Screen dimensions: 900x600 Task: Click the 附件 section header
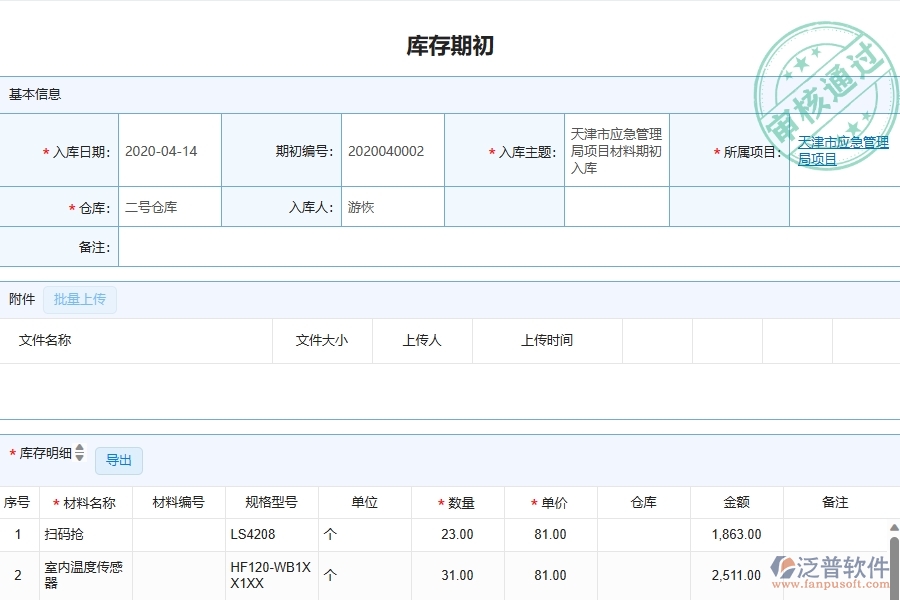[x=19, y=299]
